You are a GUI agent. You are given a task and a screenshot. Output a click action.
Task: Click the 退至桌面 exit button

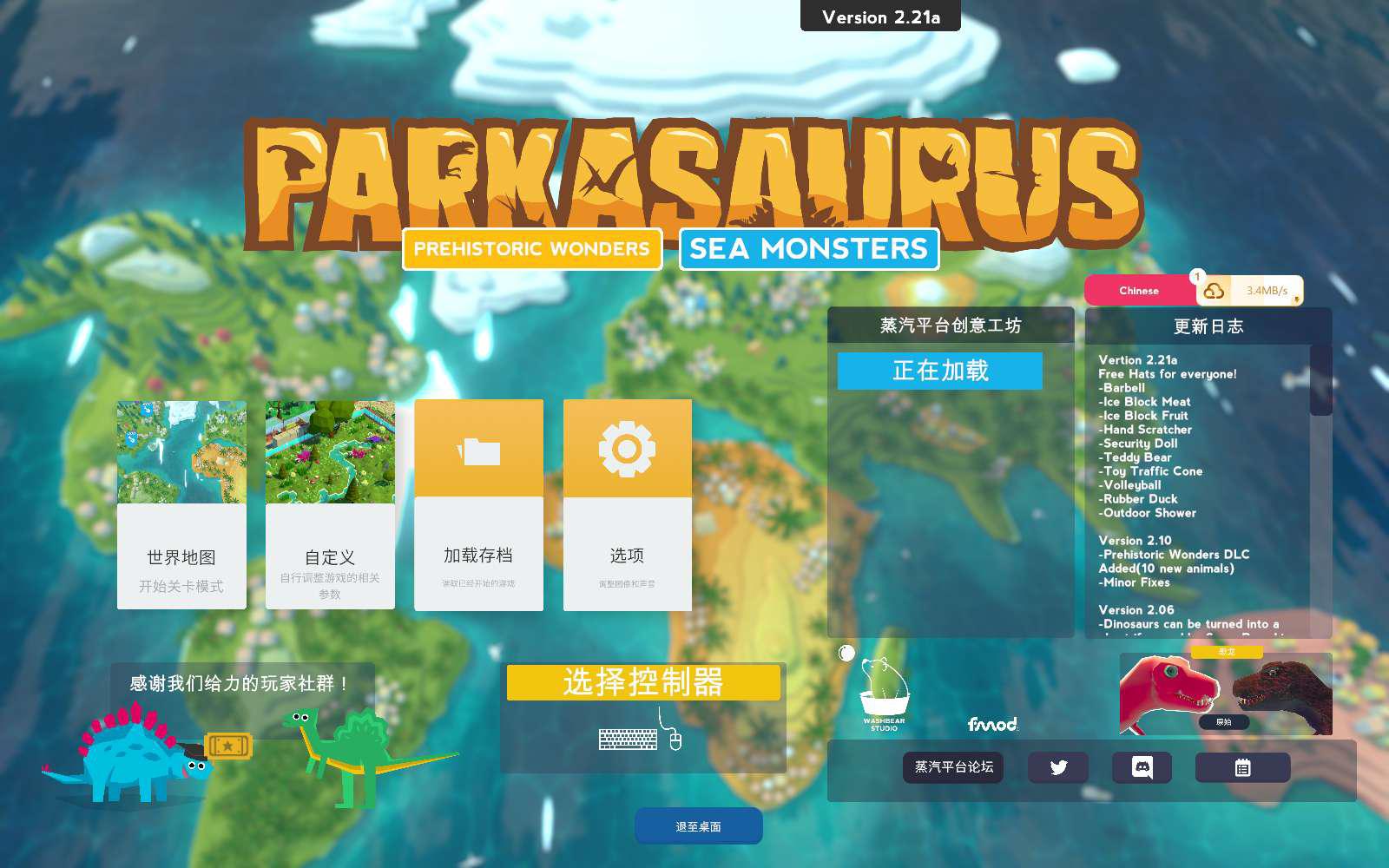699,826
